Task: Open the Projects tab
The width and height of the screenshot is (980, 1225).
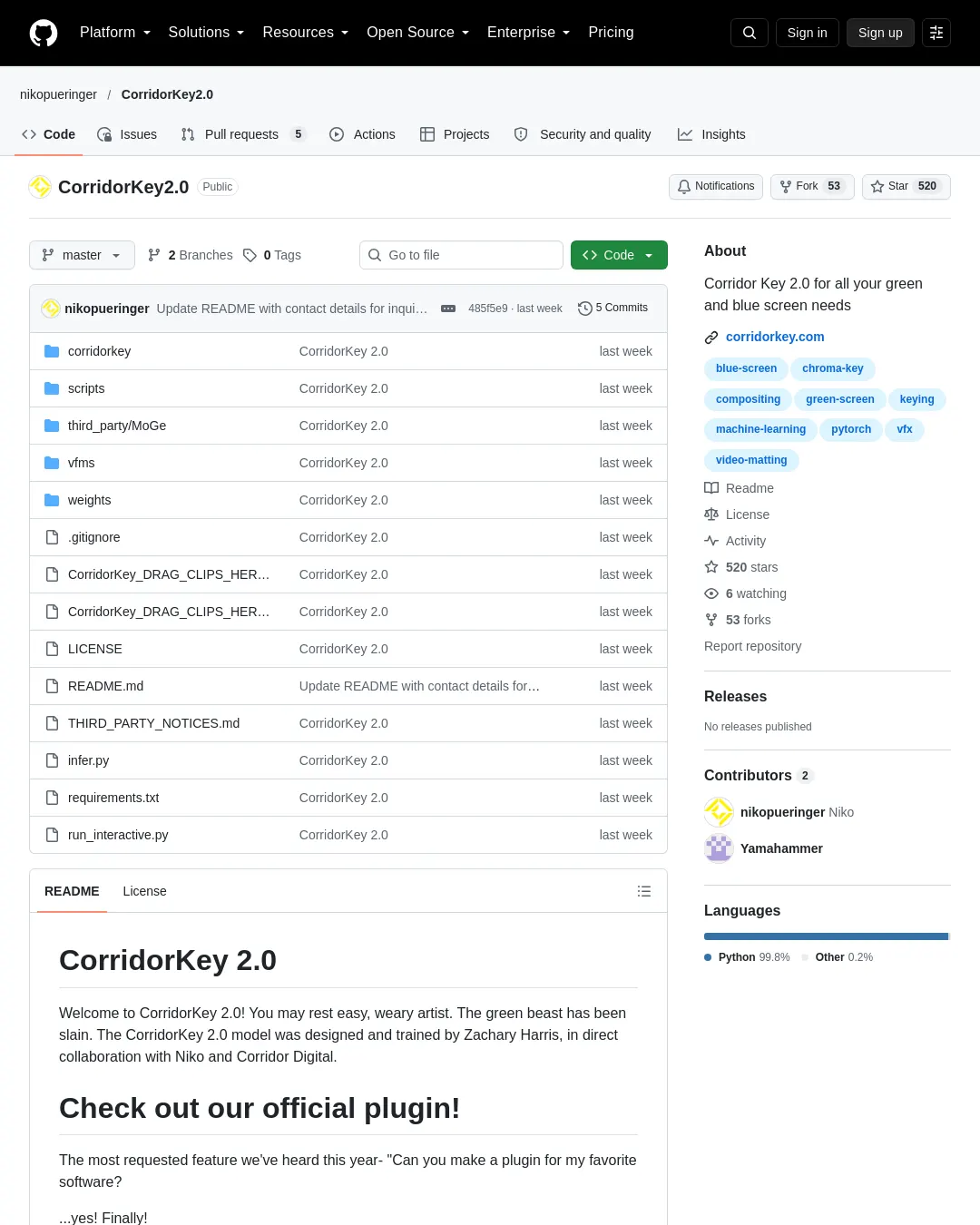Action: pos(455,134)
